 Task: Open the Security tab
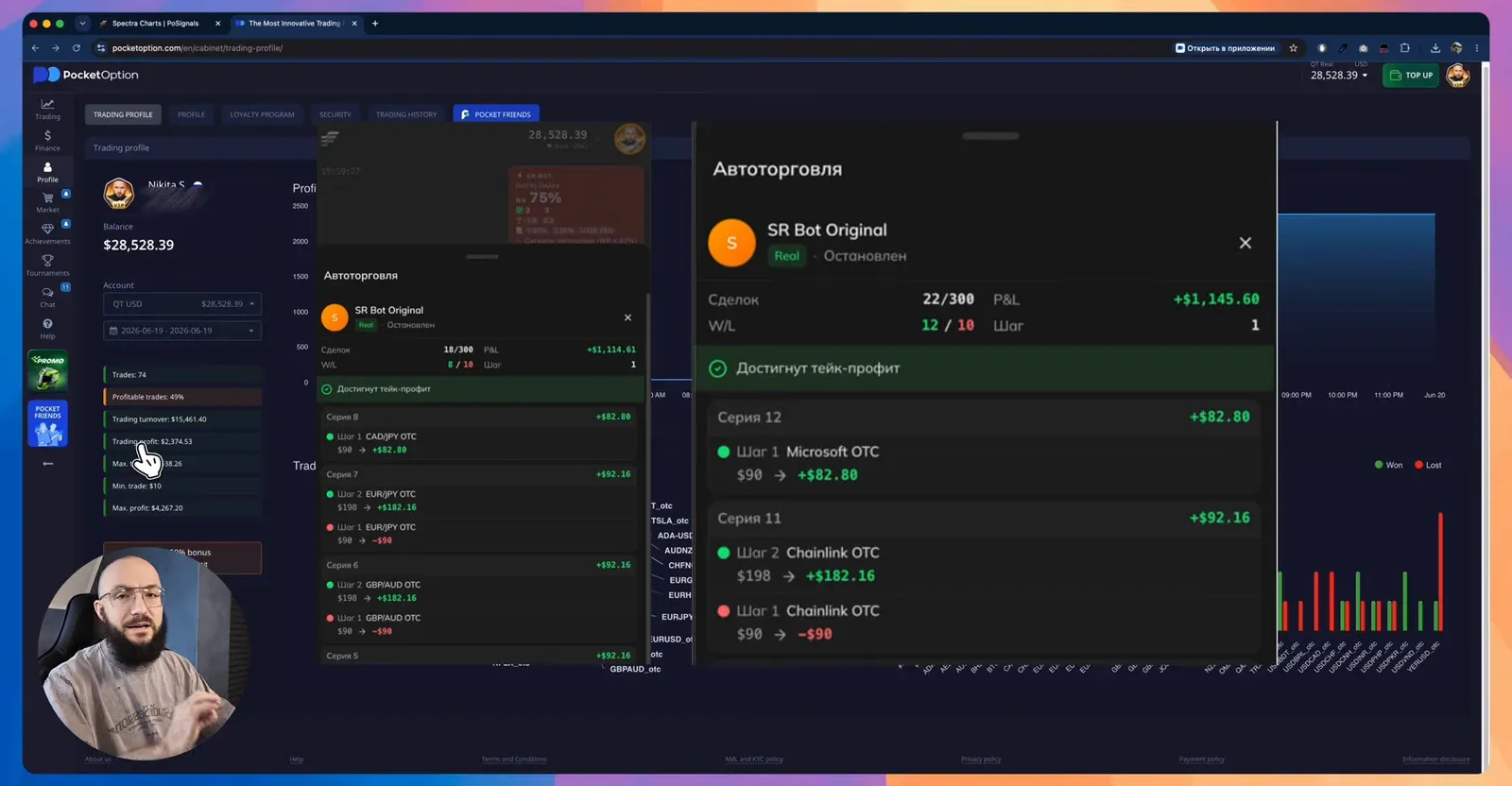(x=335, y=114)
